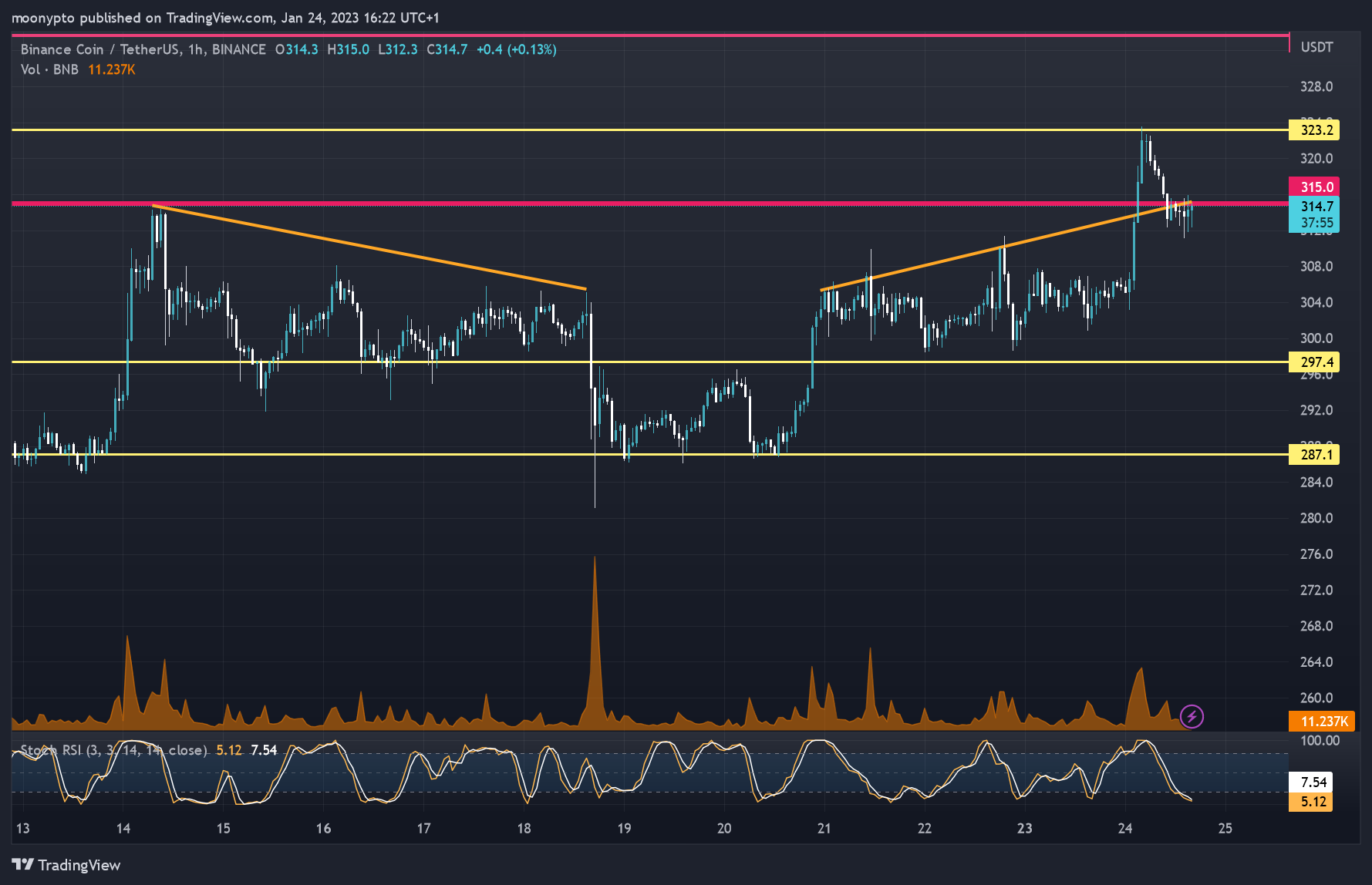Select the 287.1 yellow price label
This screenshot has height=885, width=1372.
tap(1314, 454)
